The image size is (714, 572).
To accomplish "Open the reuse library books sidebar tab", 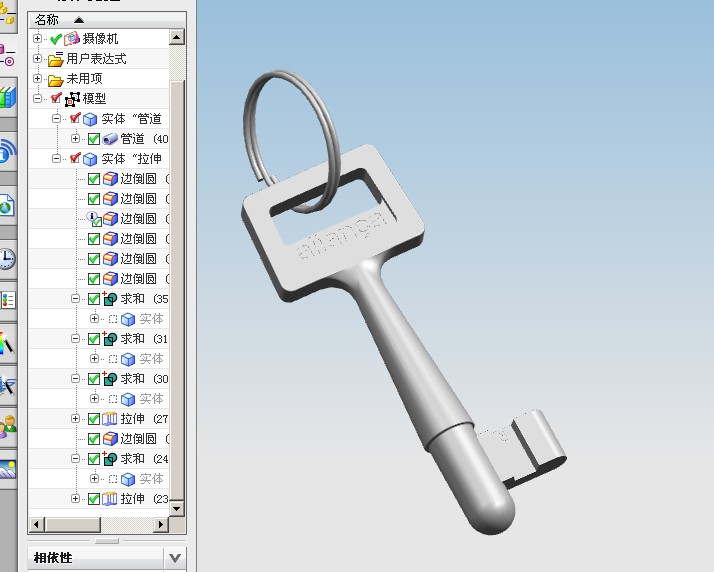I will coord(8,97).
